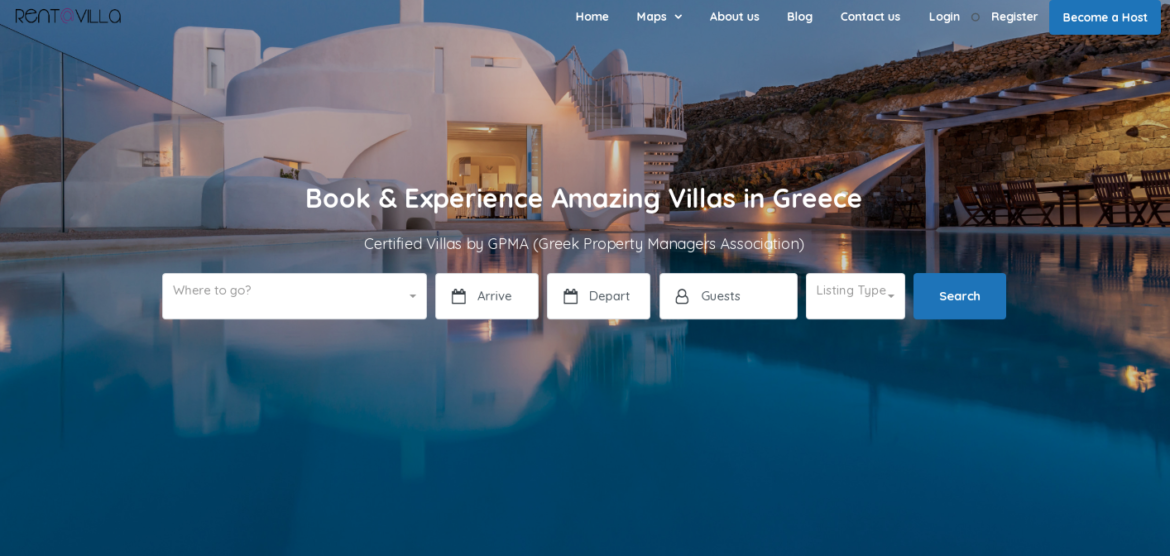The width and height of the screenshot is (1170, 556).
Task: Click the Arrive calendar icon
Action: click(x=459, y=296)
